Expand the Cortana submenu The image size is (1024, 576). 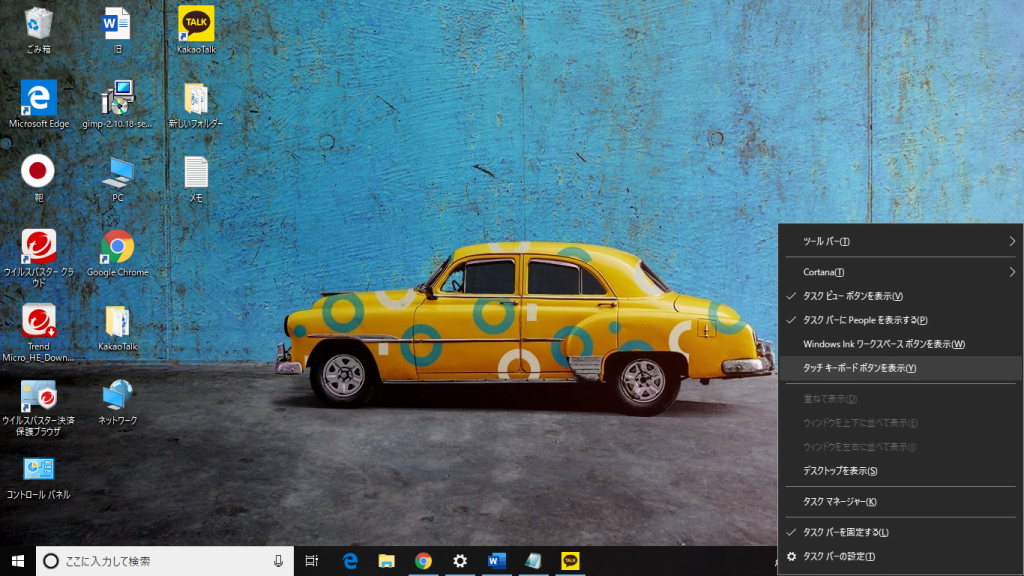pos(900,272)
